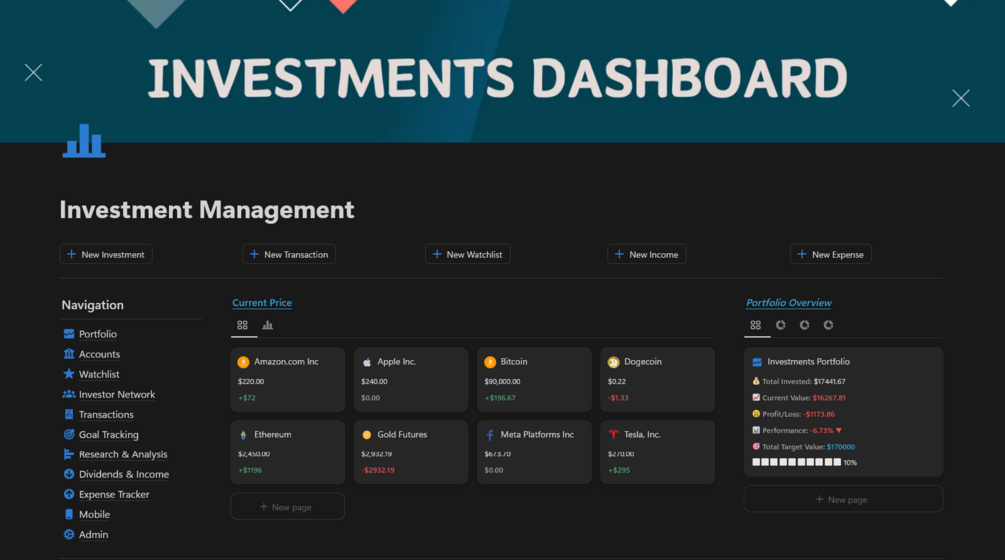
Task: Click Ethereum gain +$1196
Action: 250,470
